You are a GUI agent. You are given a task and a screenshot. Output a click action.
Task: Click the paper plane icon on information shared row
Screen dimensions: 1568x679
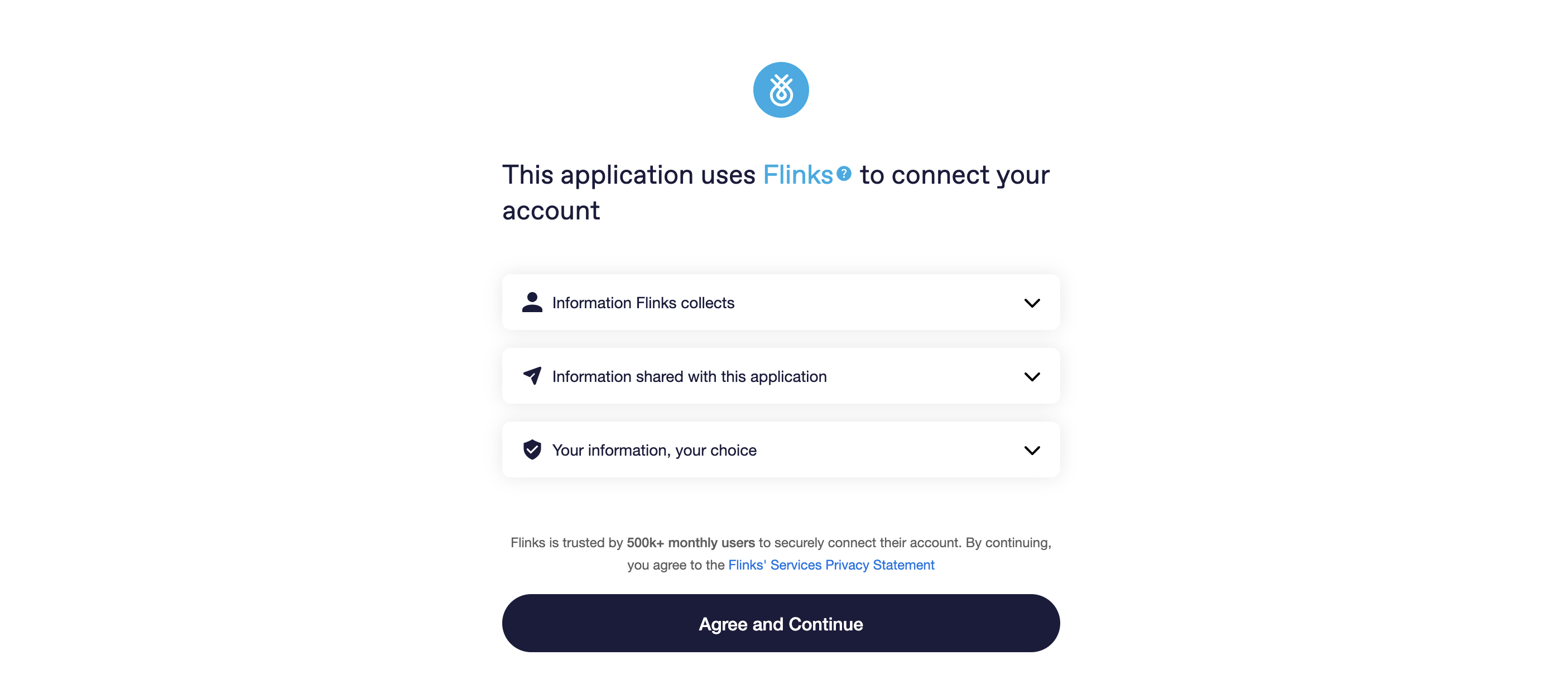pos(532,376)
